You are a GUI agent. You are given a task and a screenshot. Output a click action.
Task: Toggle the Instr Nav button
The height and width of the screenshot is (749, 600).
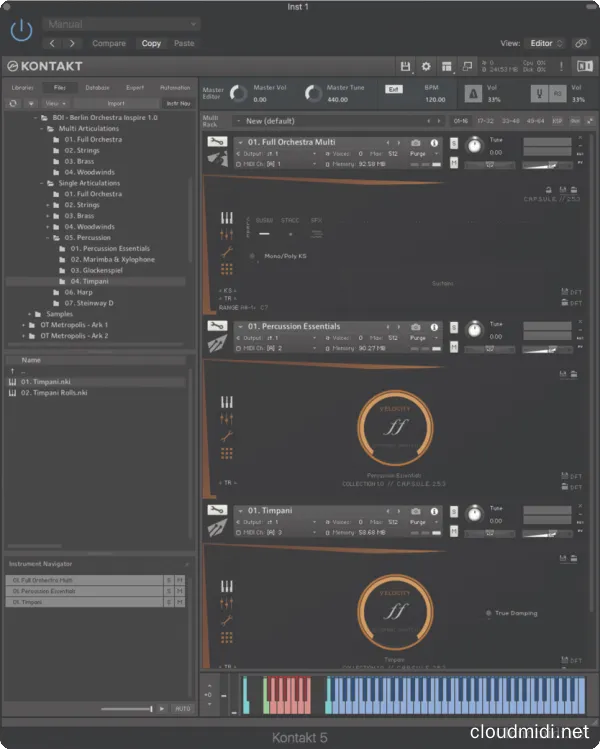tap(178, 103)
